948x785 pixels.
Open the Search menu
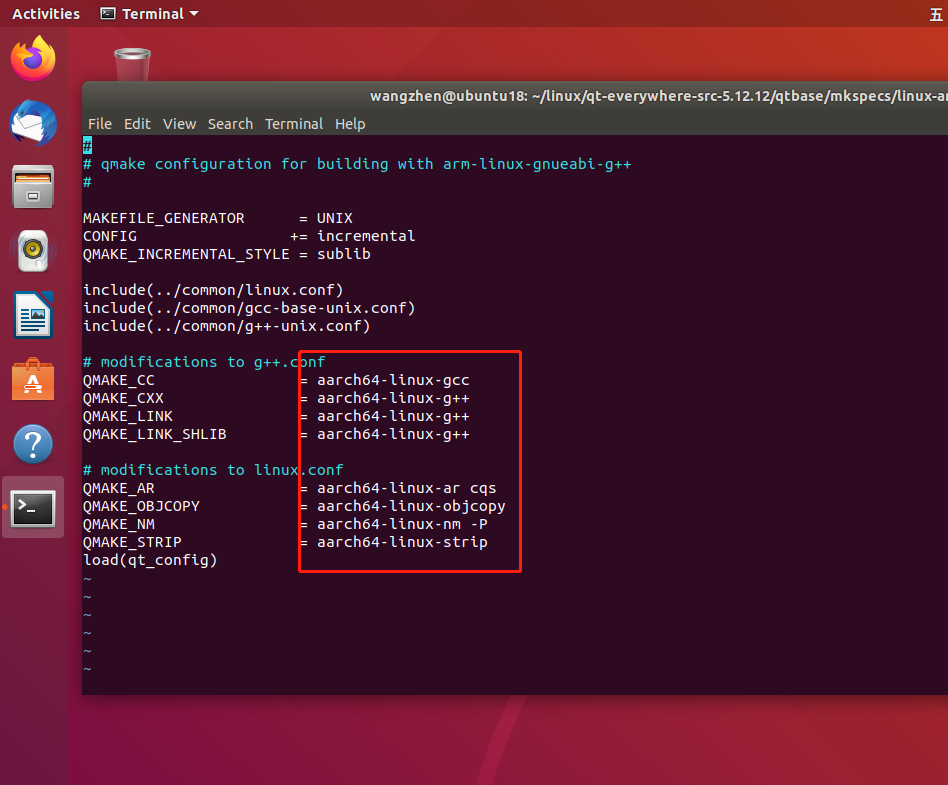pyautogui.click(x=230, y=124)
